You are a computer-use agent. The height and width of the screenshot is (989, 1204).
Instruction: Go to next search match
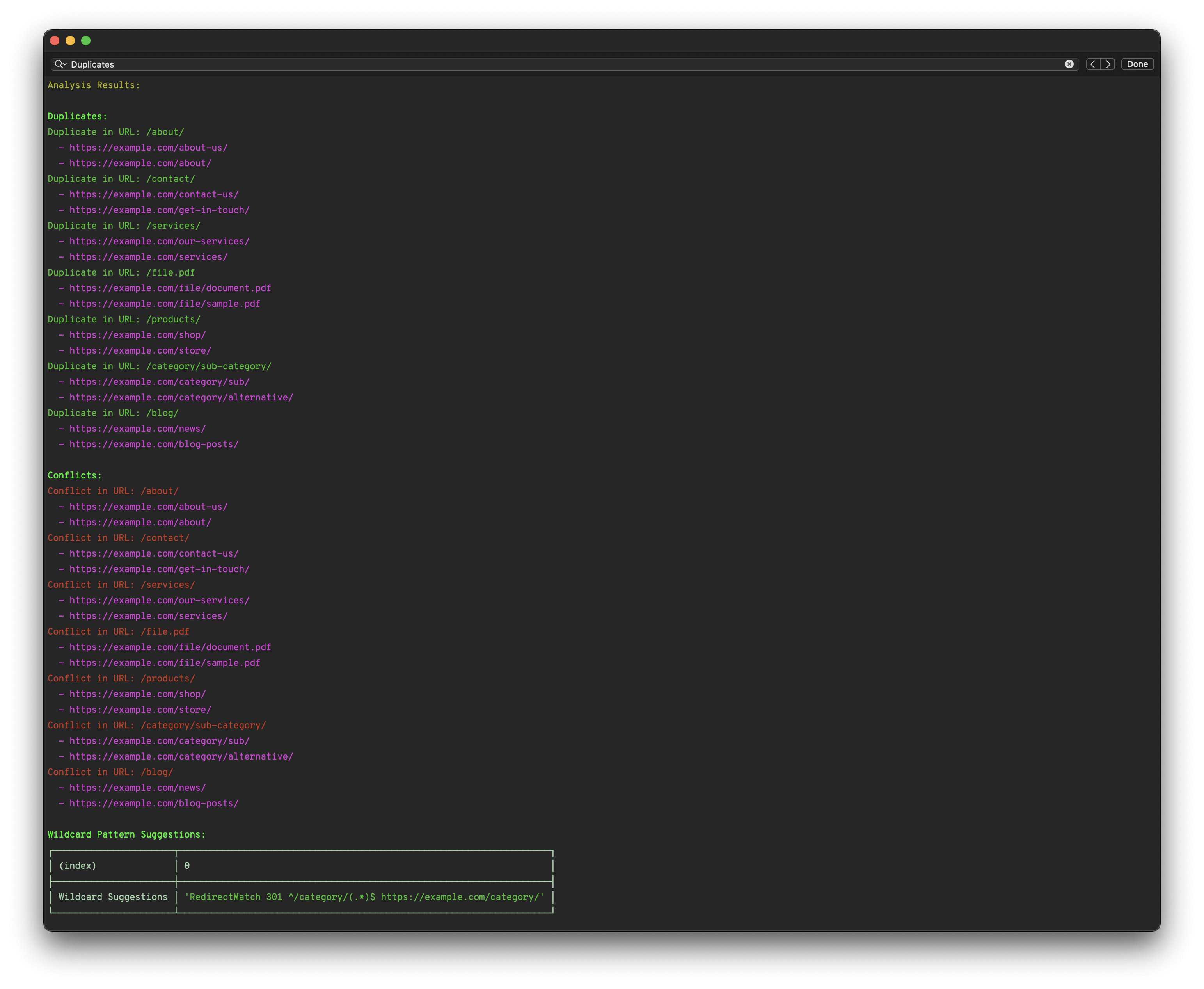click(x=1108, y=64)
